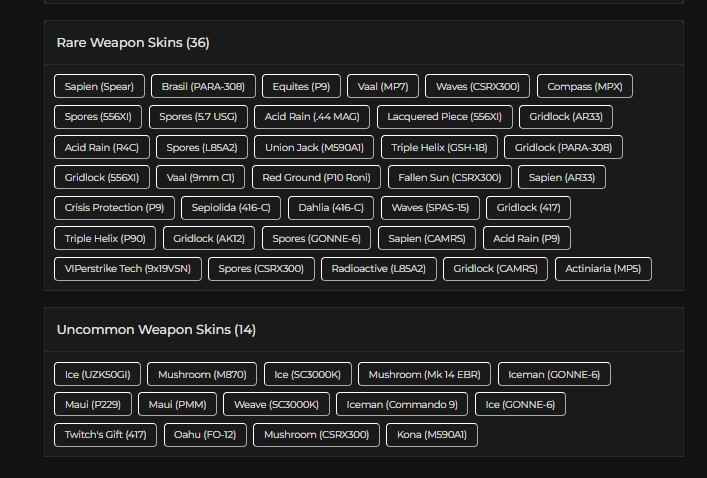
Task: Choose the Dahlia (416-C) skin
Action: coord(332,208)
